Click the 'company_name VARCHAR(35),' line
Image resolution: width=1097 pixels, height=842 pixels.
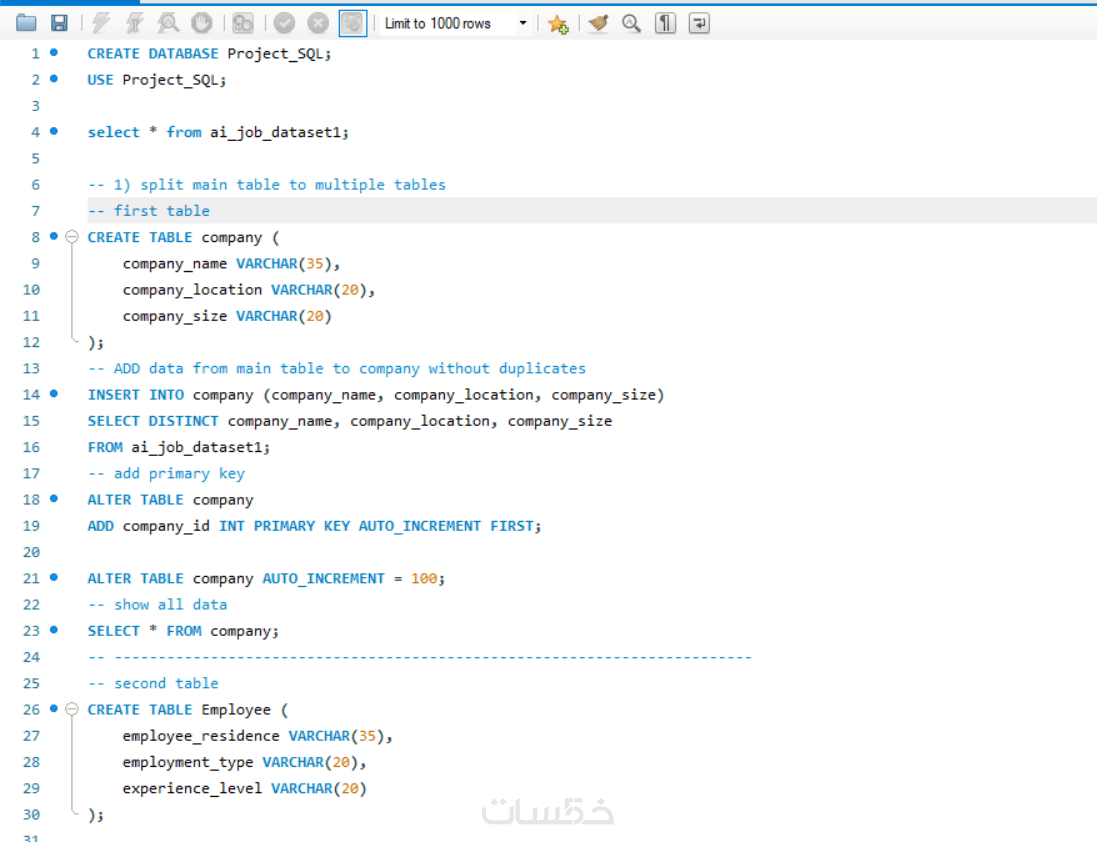(231, 264)
